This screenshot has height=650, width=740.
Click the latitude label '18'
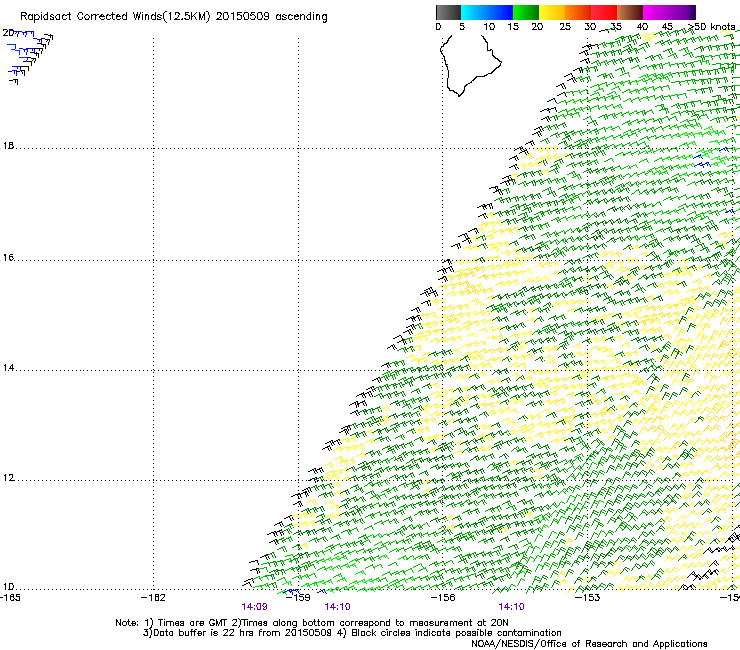coord(8,146)
